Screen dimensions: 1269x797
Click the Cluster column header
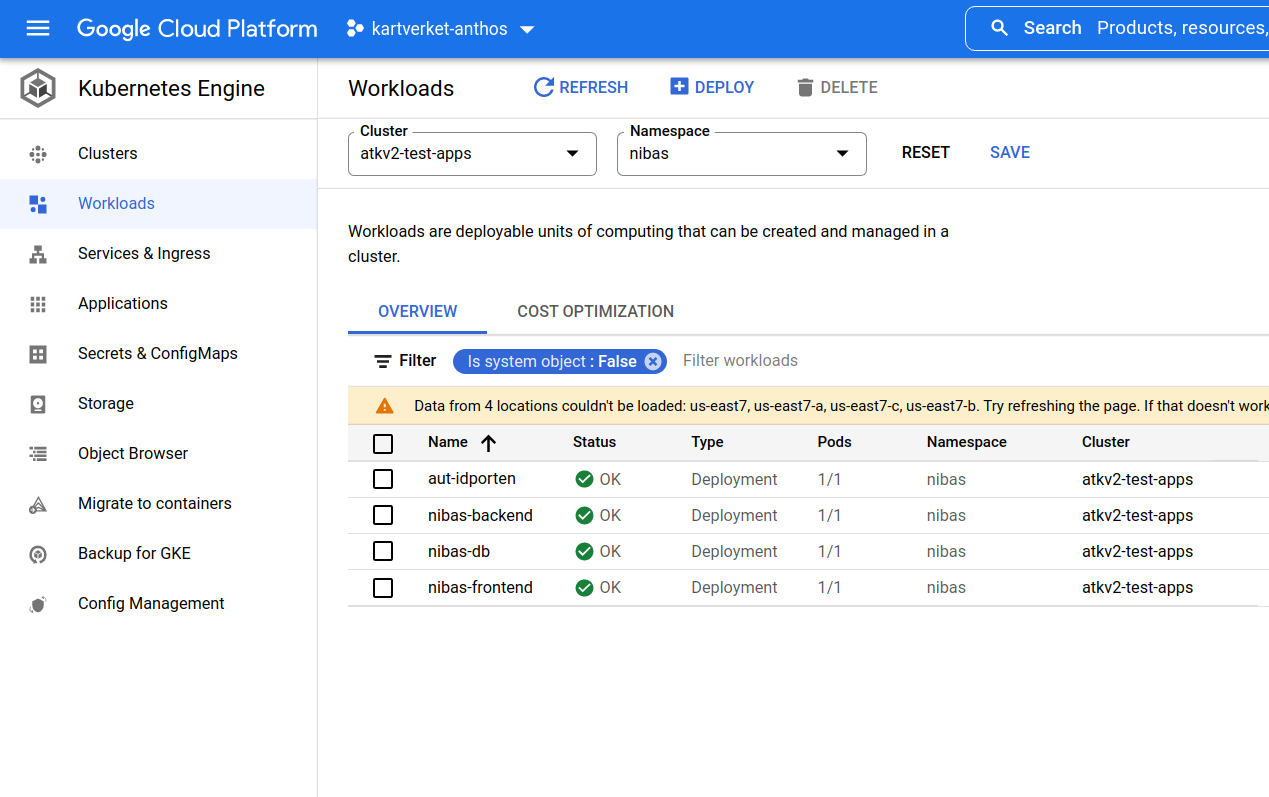click(x=1106, y=442)
